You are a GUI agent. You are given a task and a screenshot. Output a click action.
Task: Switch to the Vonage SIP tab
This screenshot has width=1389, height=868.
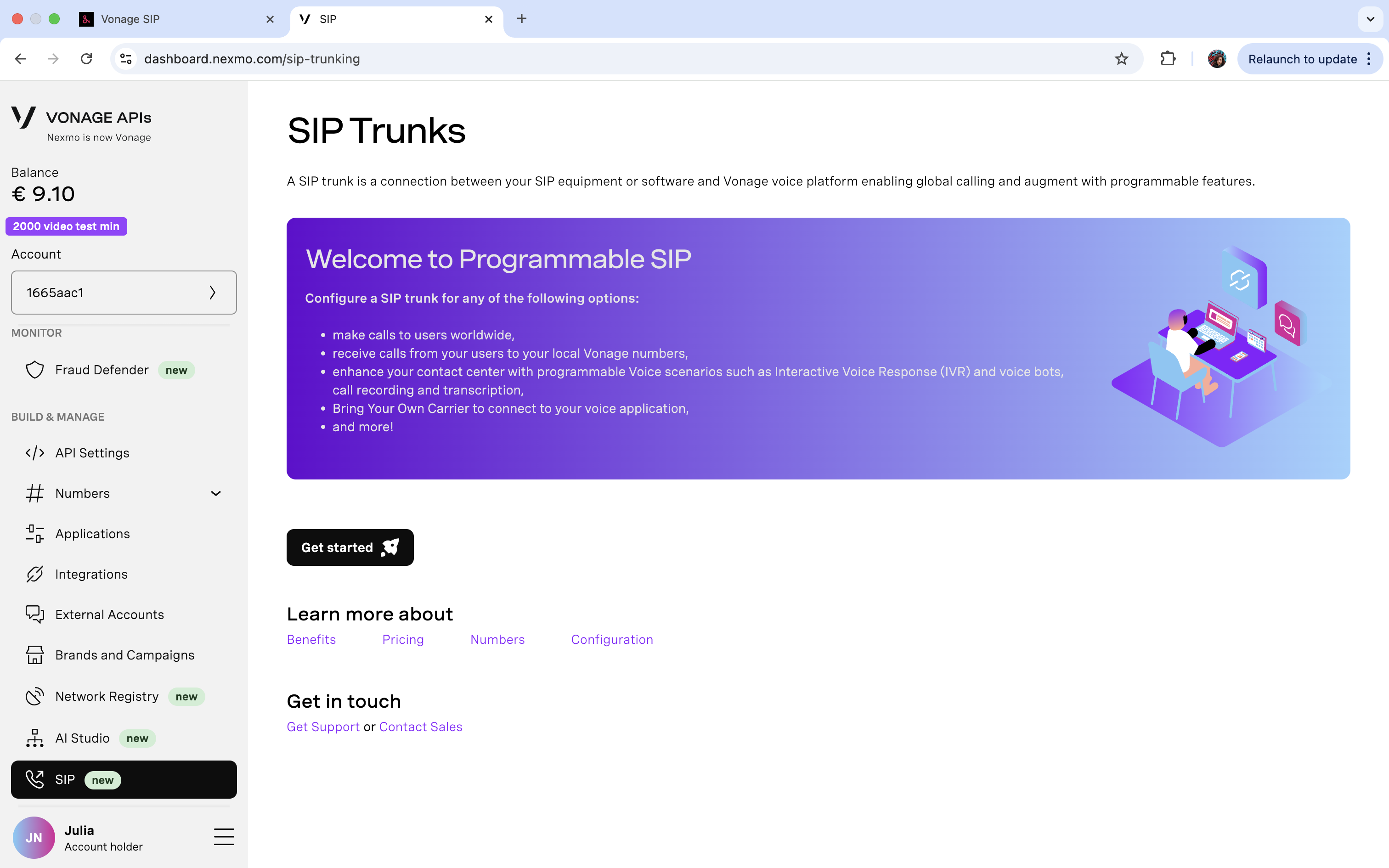tap(172, 19)
